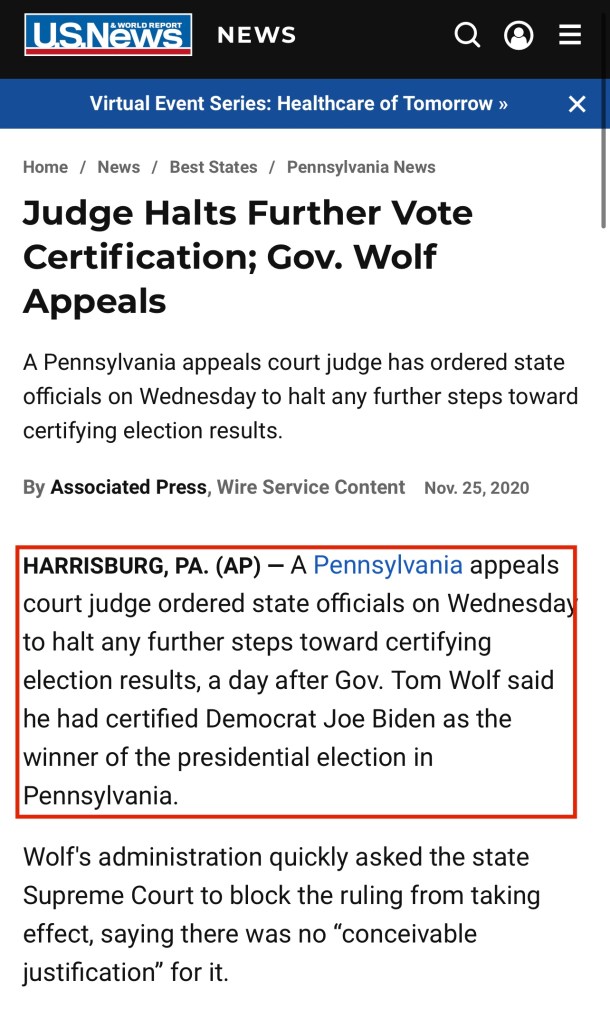Click the page scrollbar on the right edge
The width and height of the screenshot is (610, 1018).
[603, 180]
